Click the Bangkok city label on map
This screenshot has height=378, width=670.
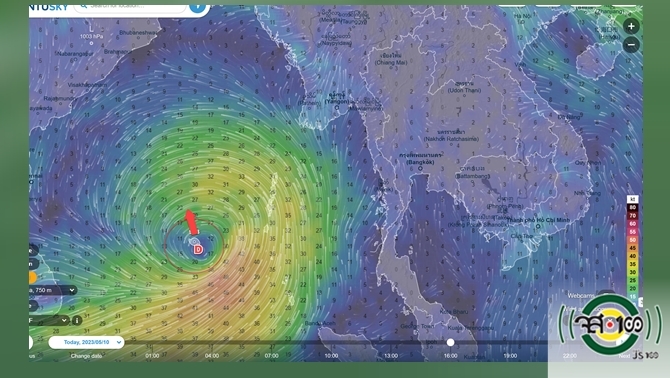click(x=420, y=162)
